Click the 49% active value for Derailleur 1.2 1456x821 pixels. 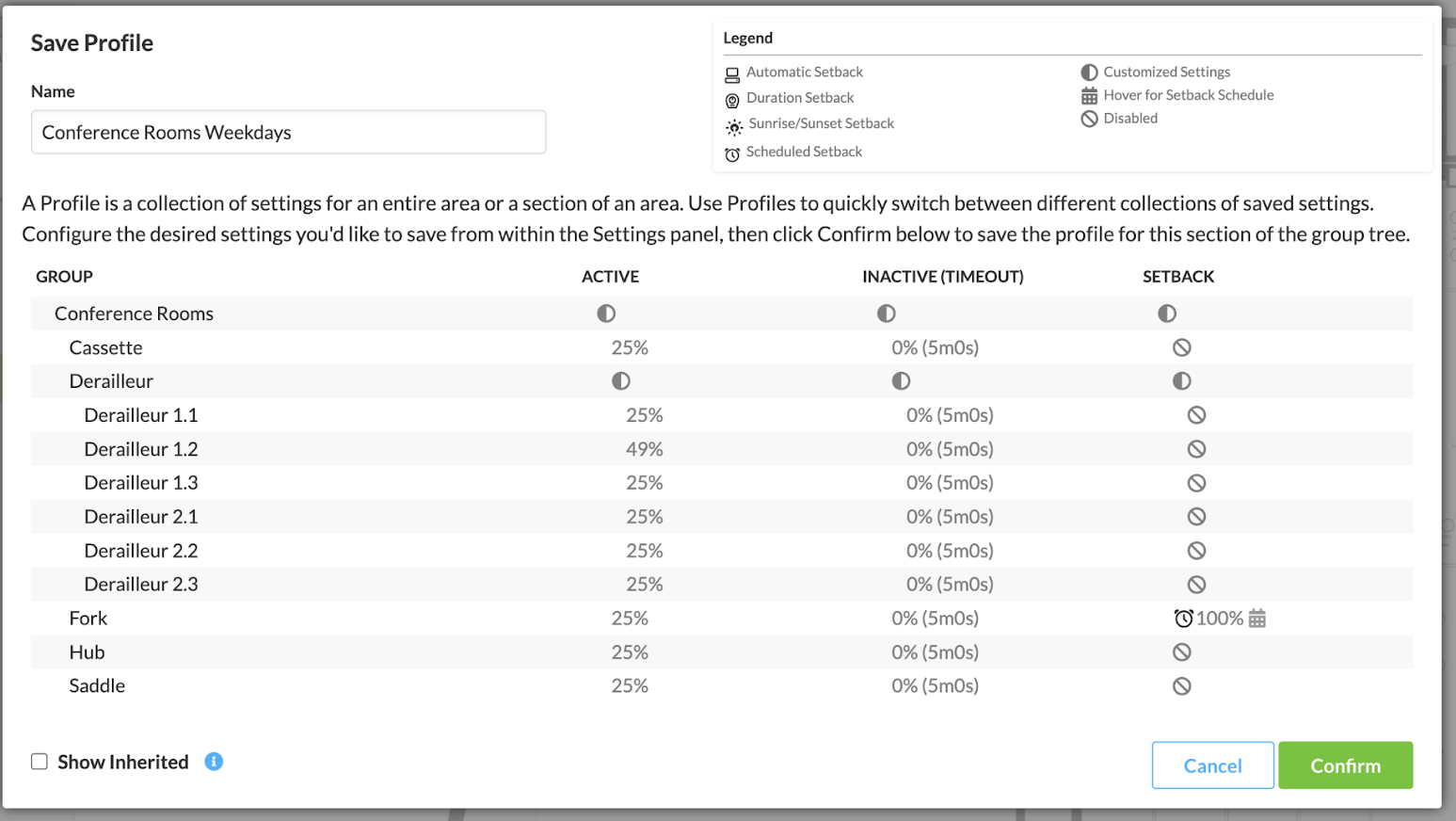pos(645,449)
